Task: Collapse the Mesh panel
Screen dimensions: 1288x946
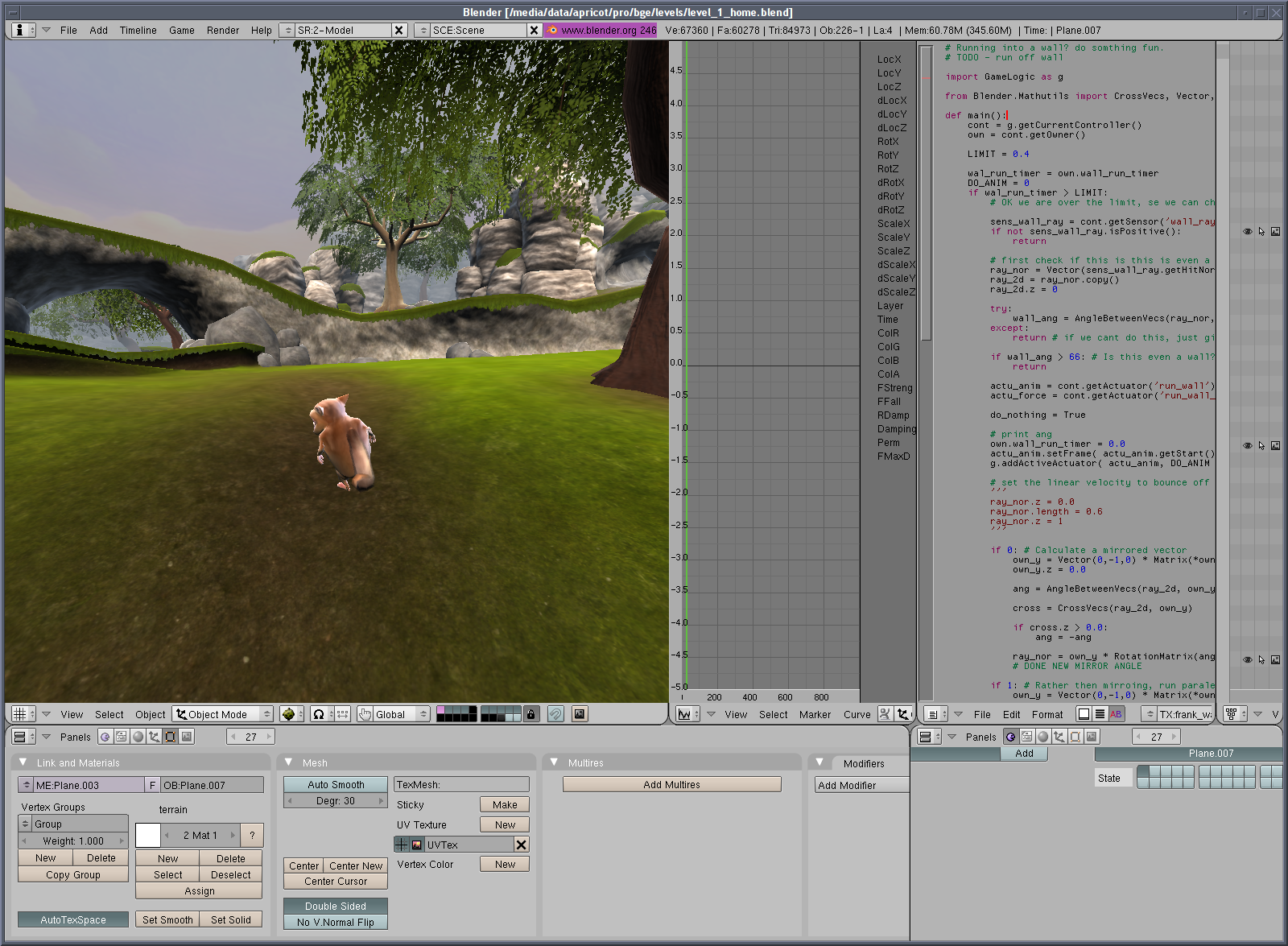Action: (289, 762)
